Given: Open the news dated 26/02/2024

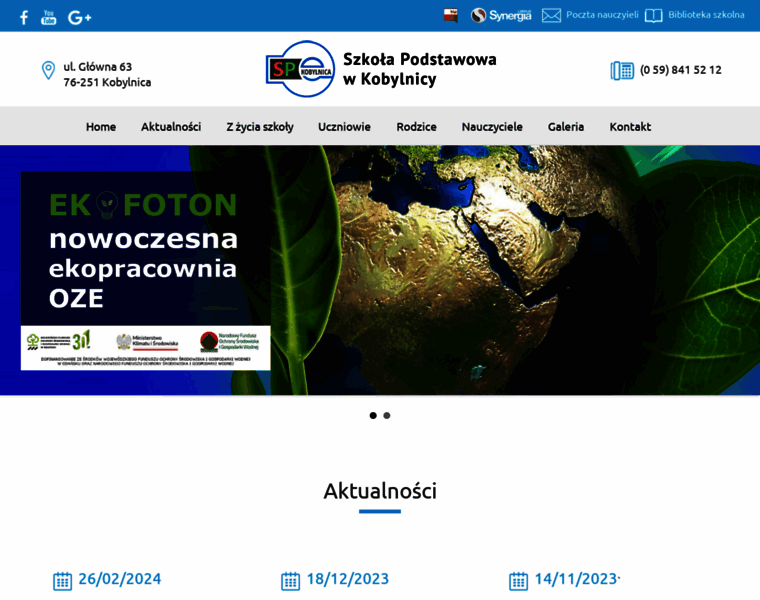Looking at the screenshot, I should [120, 579].
